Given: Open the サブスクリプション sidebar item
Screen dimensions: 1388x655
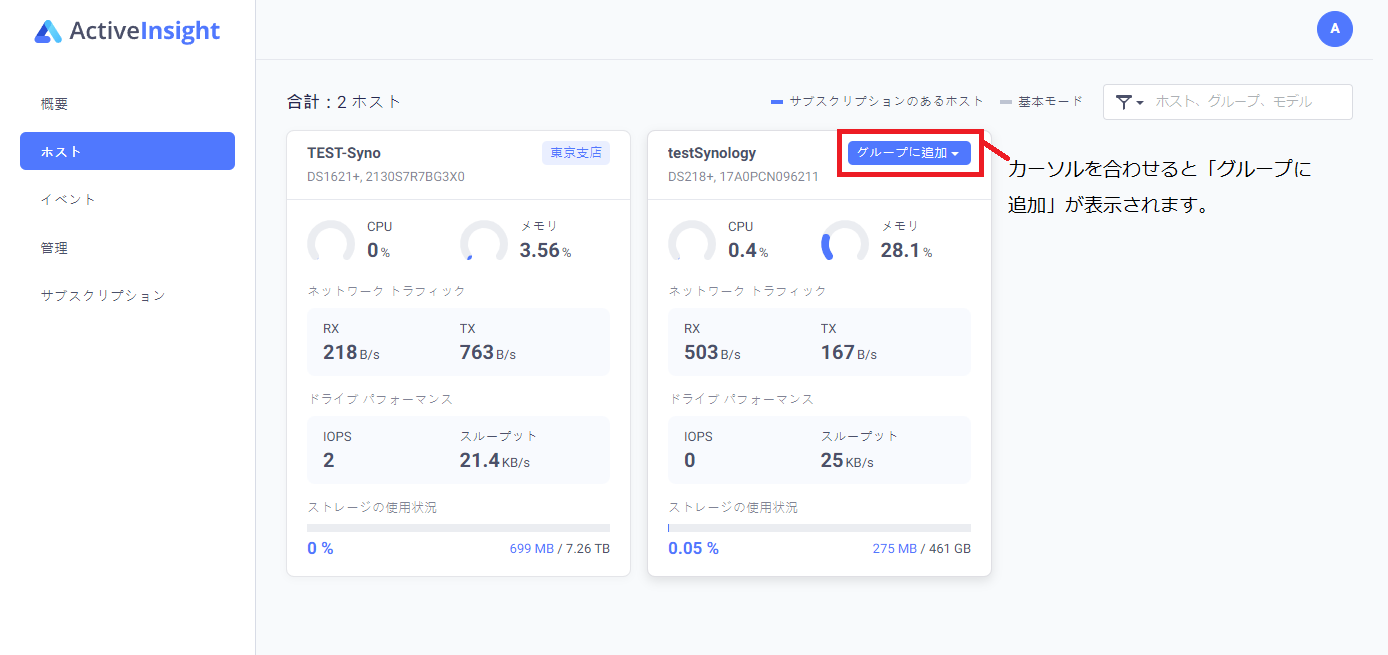Looking at the screenshot, I should (103, 296).
